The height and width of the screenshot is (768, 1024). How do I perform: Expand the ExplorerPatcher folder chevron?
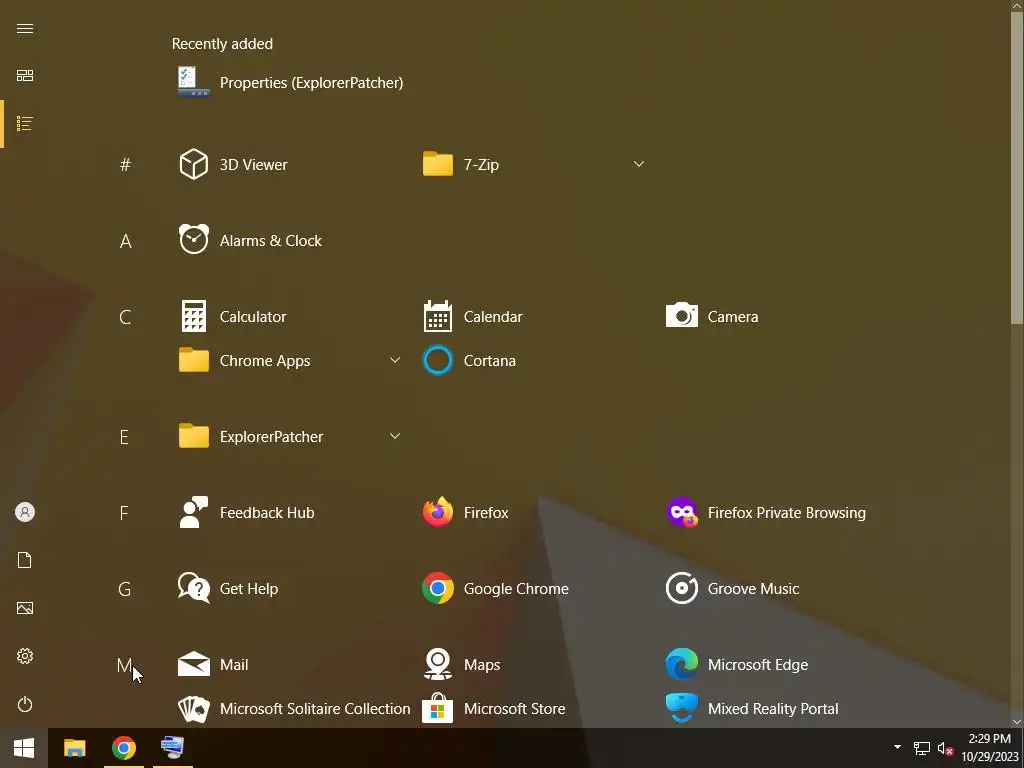tap(394, 436)
